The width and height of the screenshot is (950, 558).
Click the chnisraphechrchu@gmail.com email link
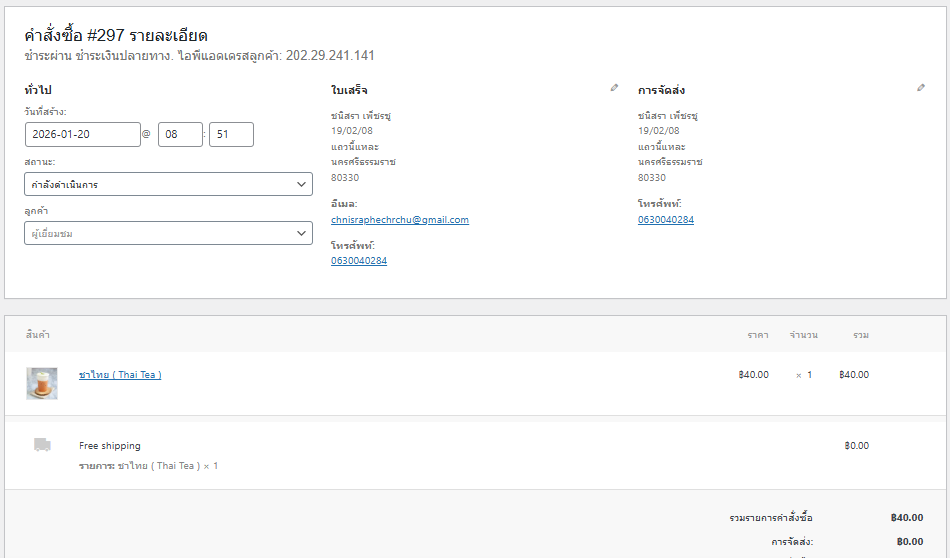[x=400, y=220]
